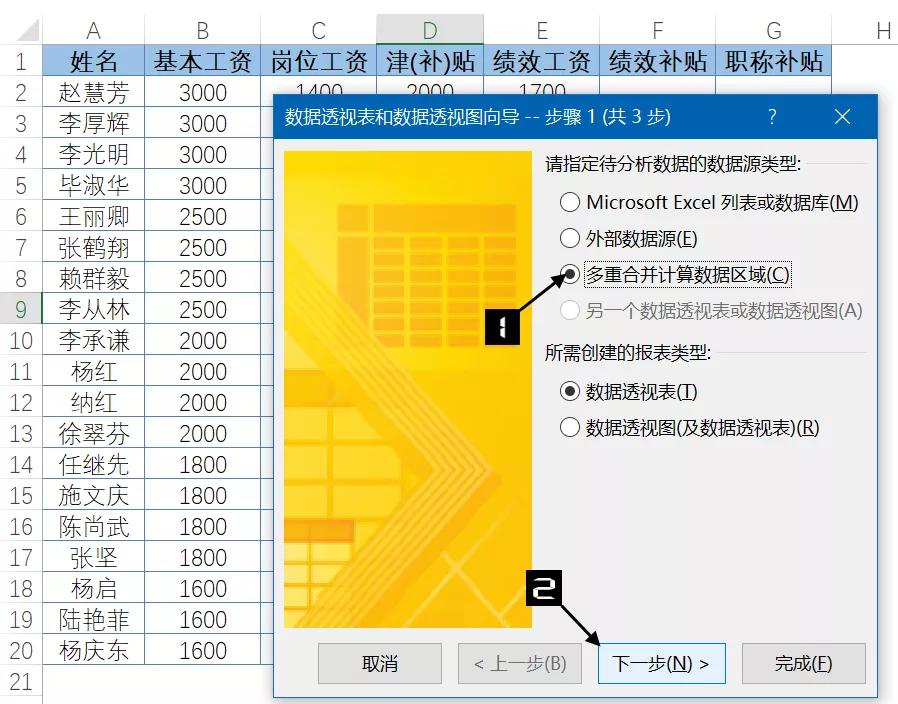Click the 杨庆东 name cell
Viewport: 898px width, 704px height.
point(93,650)
